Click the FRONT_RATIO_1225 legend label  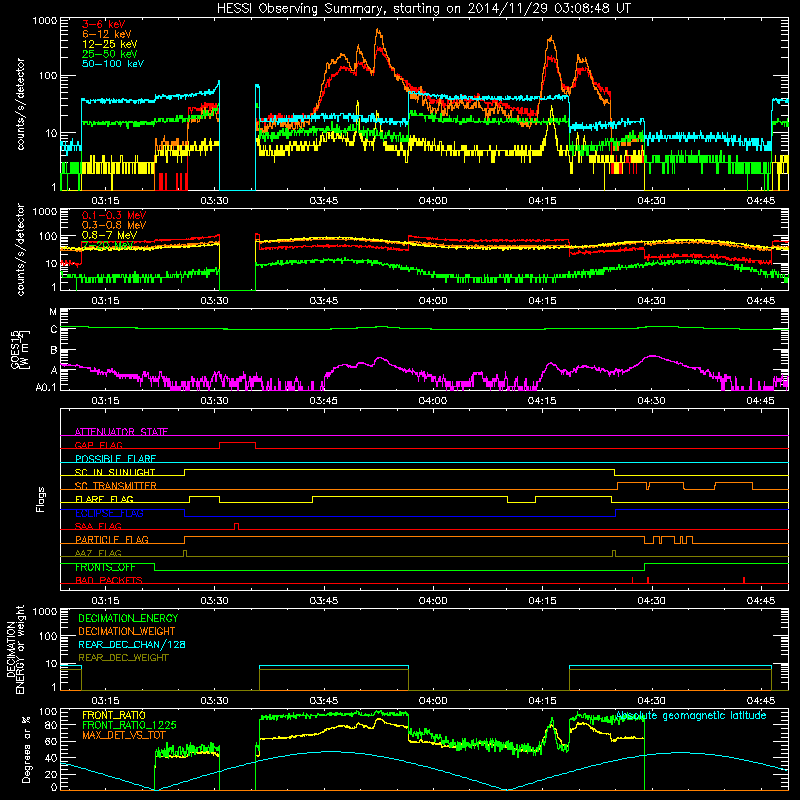tap(129, 724)
